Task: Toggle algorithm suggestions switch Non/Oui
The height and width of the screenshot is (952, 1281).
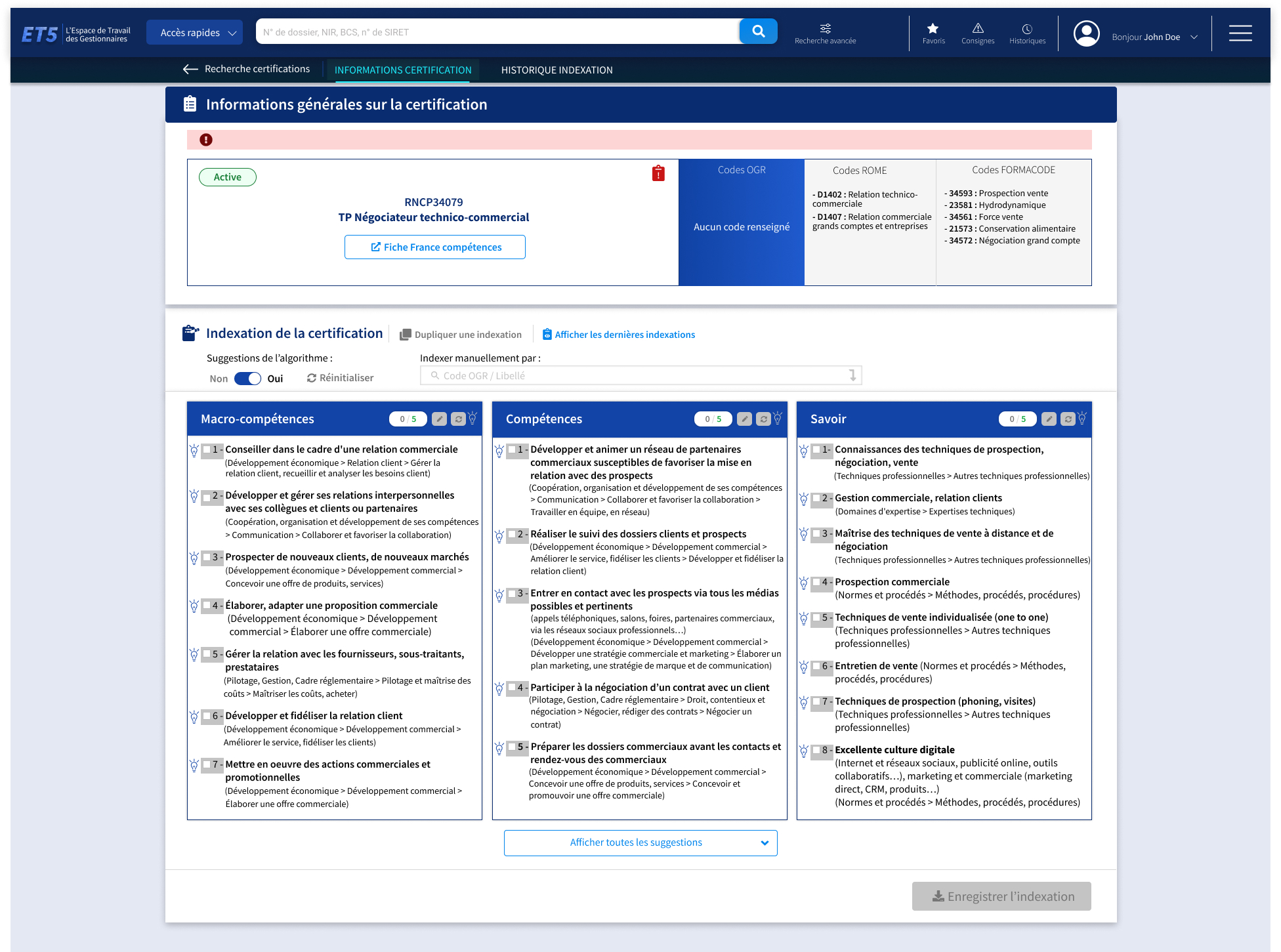Action: tap(247, 379)
